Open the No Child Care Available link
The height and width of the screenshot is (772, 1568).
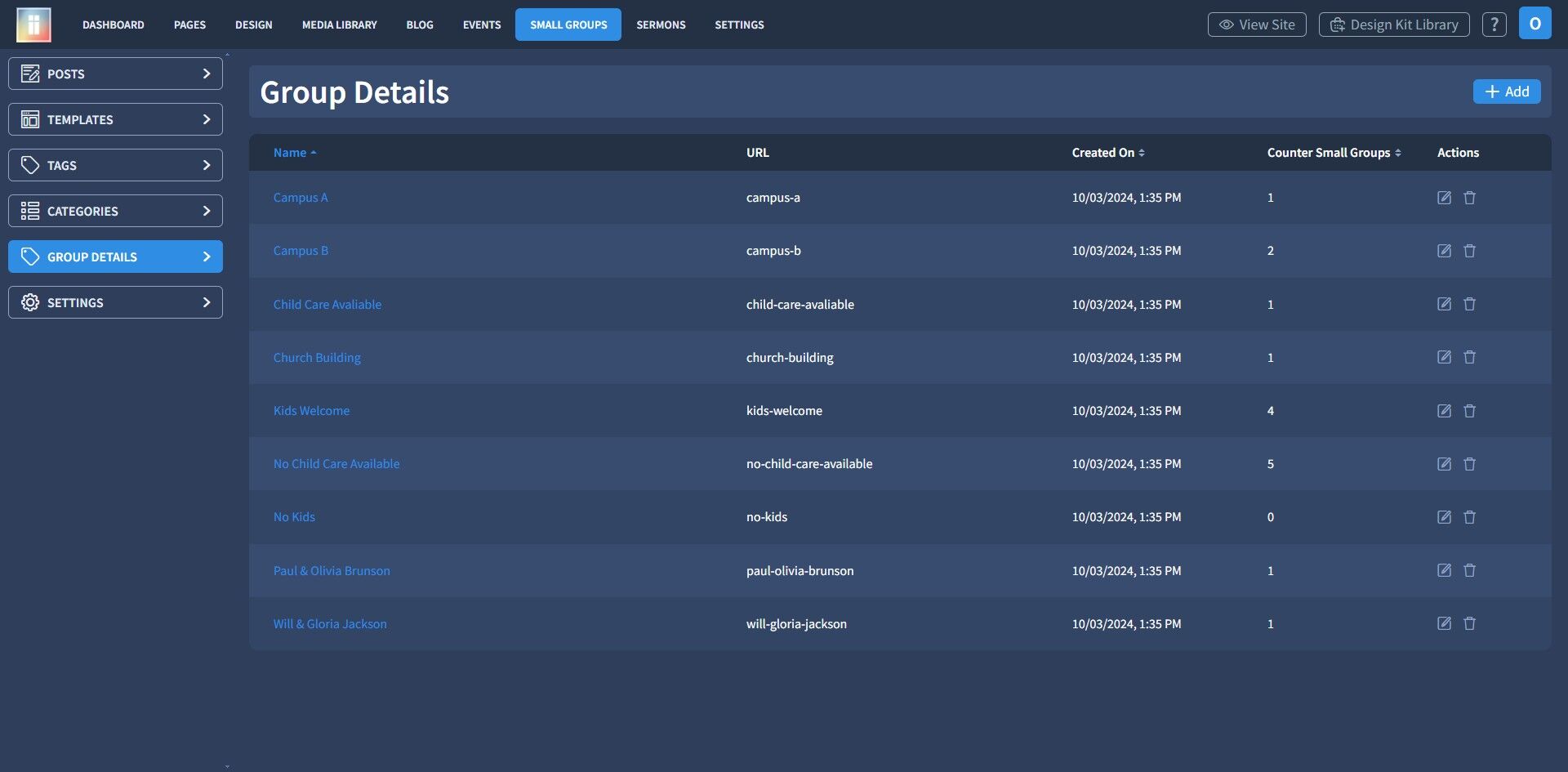coord(336,464)
